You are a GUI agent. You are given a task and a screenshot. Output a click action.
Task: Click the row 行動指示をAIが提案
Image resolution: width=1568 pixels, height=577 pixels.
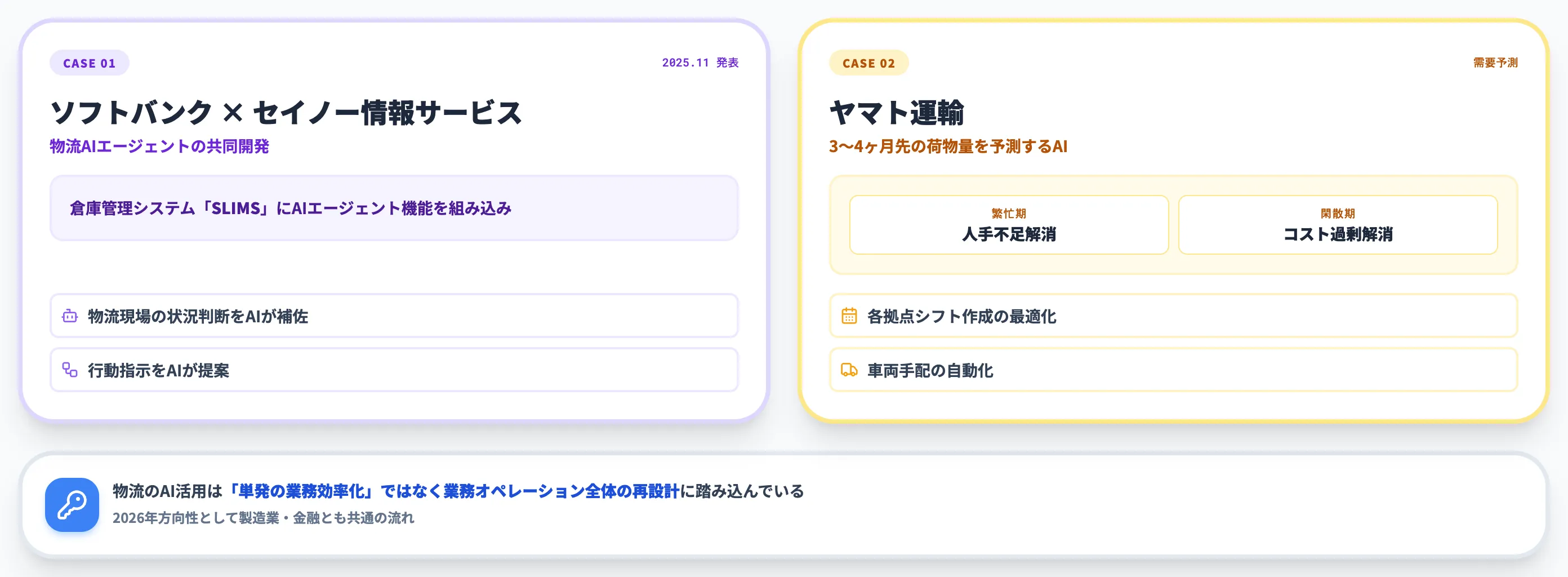coord(394,370)
